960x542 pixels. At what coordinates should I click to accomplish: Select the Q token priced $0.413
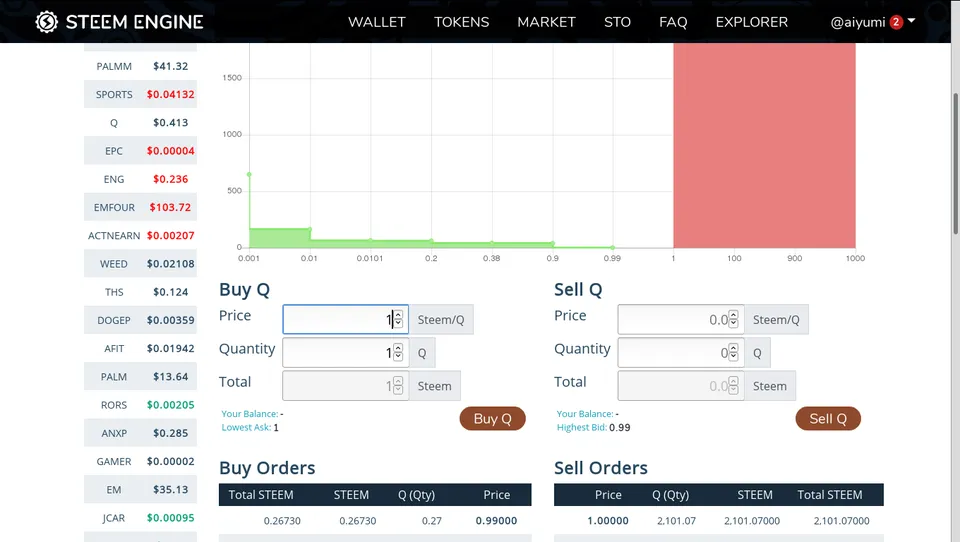pos(140,122)
